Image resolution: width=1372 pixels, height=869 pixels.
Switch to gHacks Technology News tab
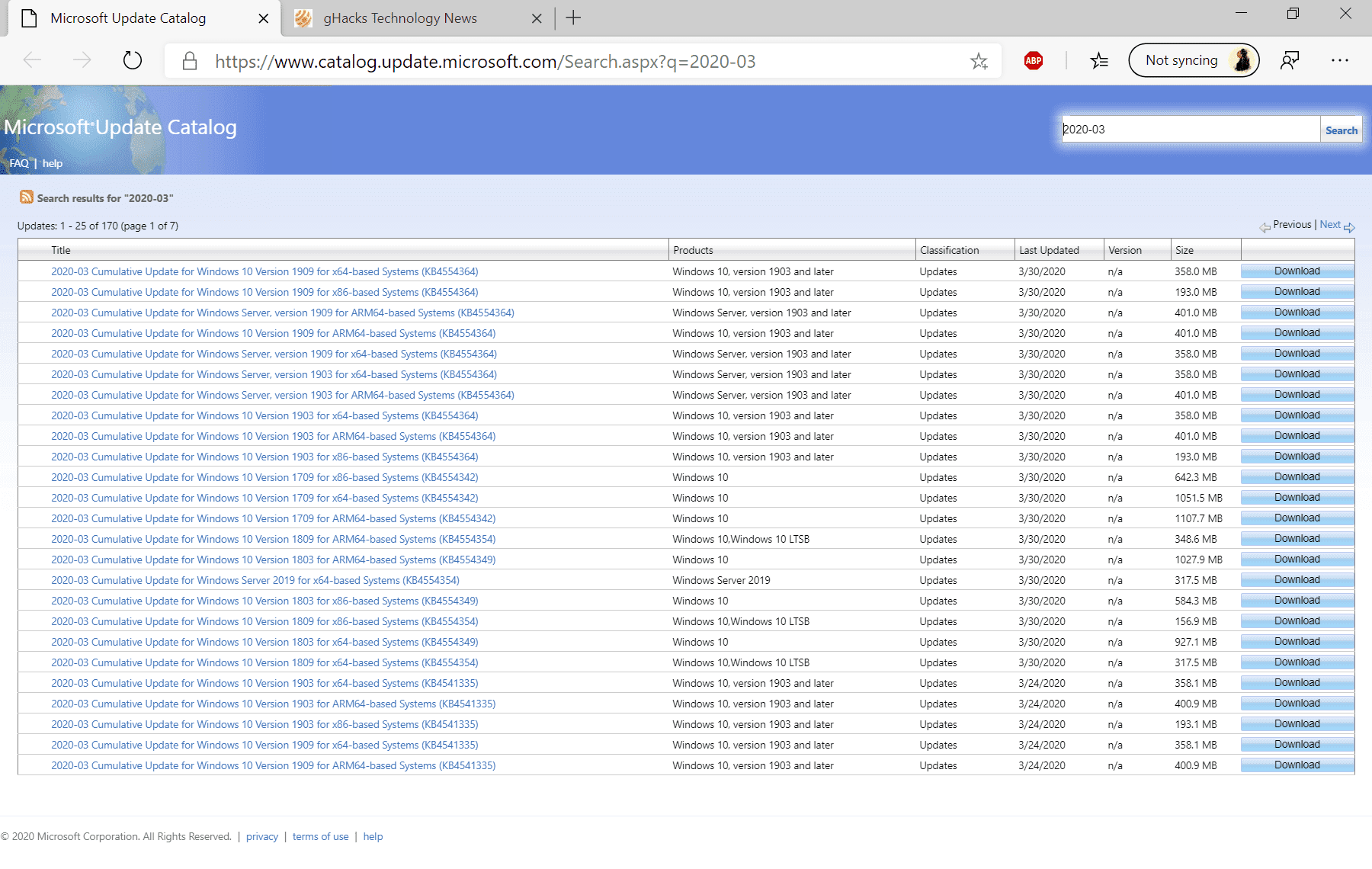click(x=399, y=18)
